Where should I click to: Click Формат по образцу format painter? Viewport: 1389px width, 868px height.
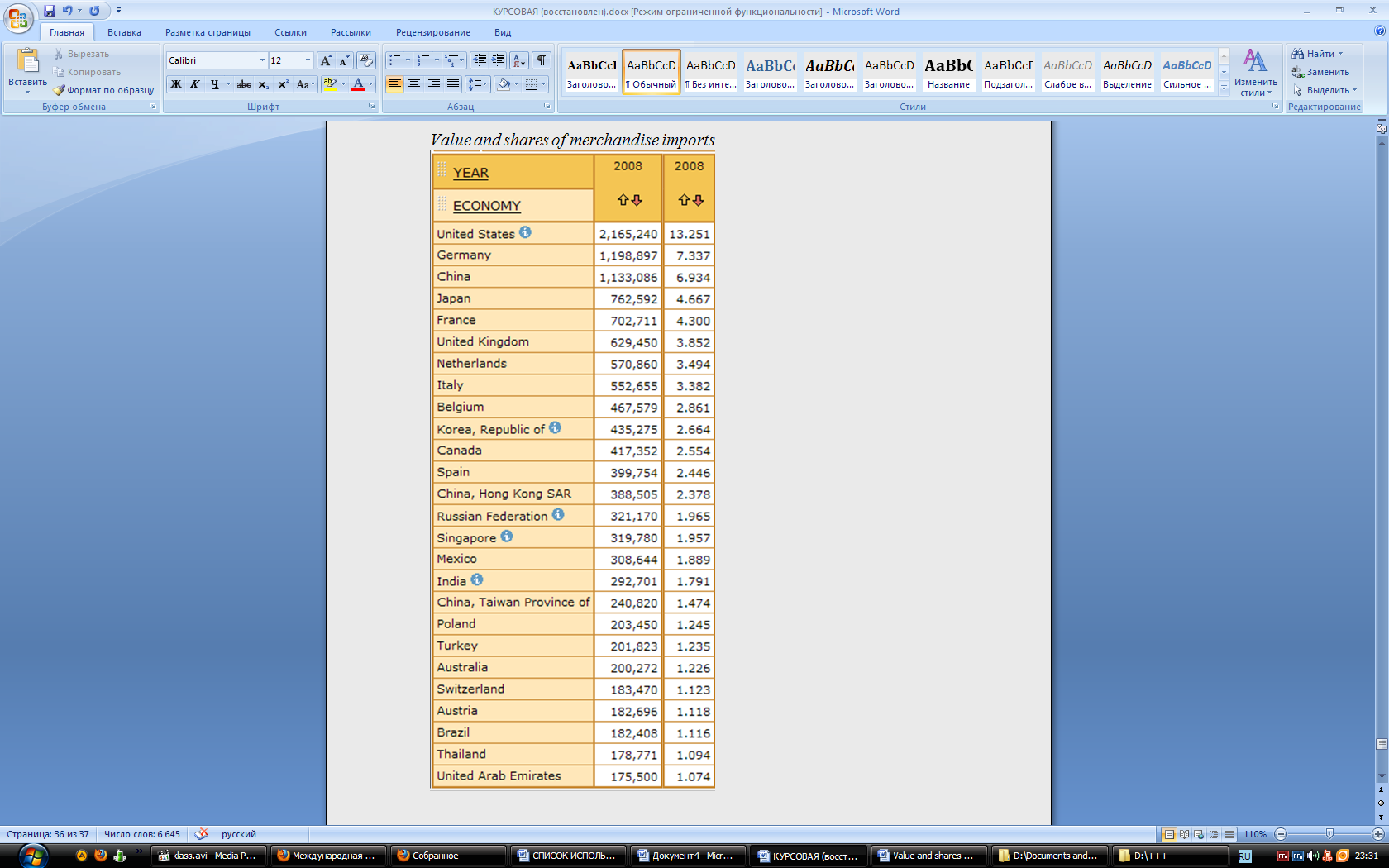pyautogui.click(x=104, y=90)
